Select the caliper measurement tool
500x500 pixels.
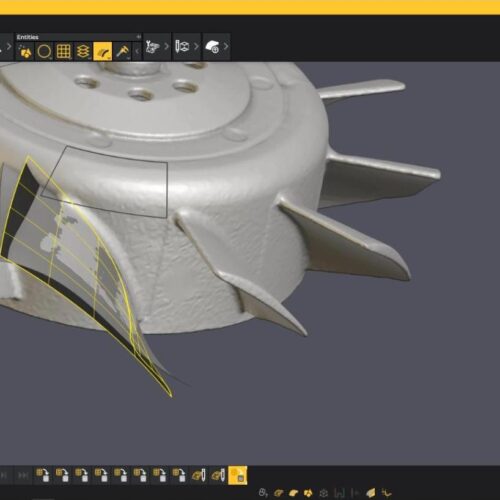(x=123, y=51)
